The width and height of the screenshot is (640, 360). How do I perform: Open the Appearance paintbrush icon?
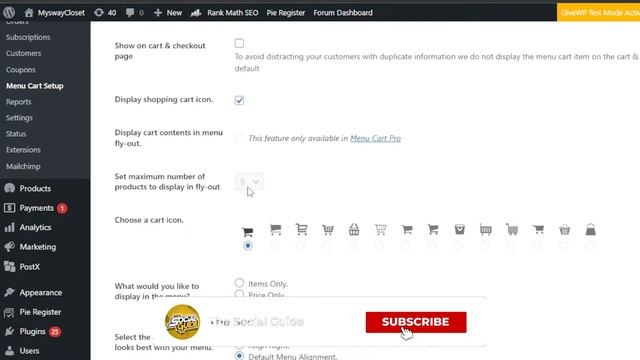[9, 292]
